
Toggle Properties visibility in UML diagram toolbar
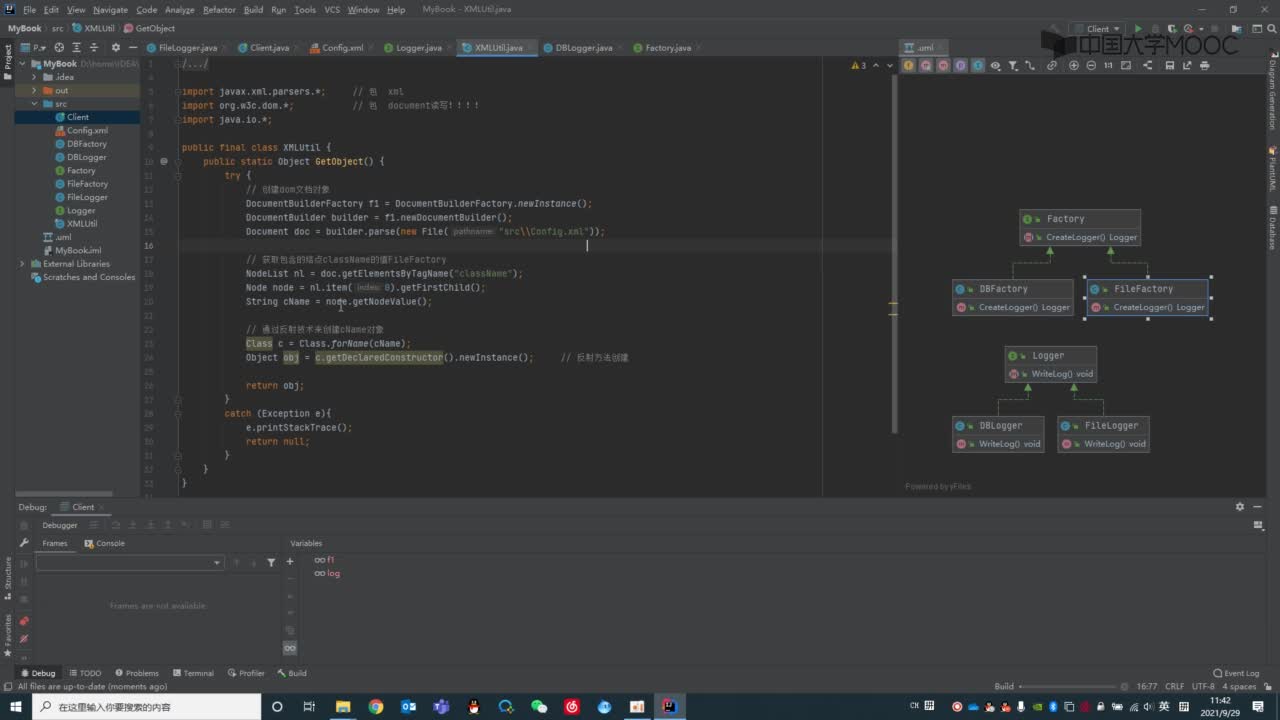coord(960,65)
